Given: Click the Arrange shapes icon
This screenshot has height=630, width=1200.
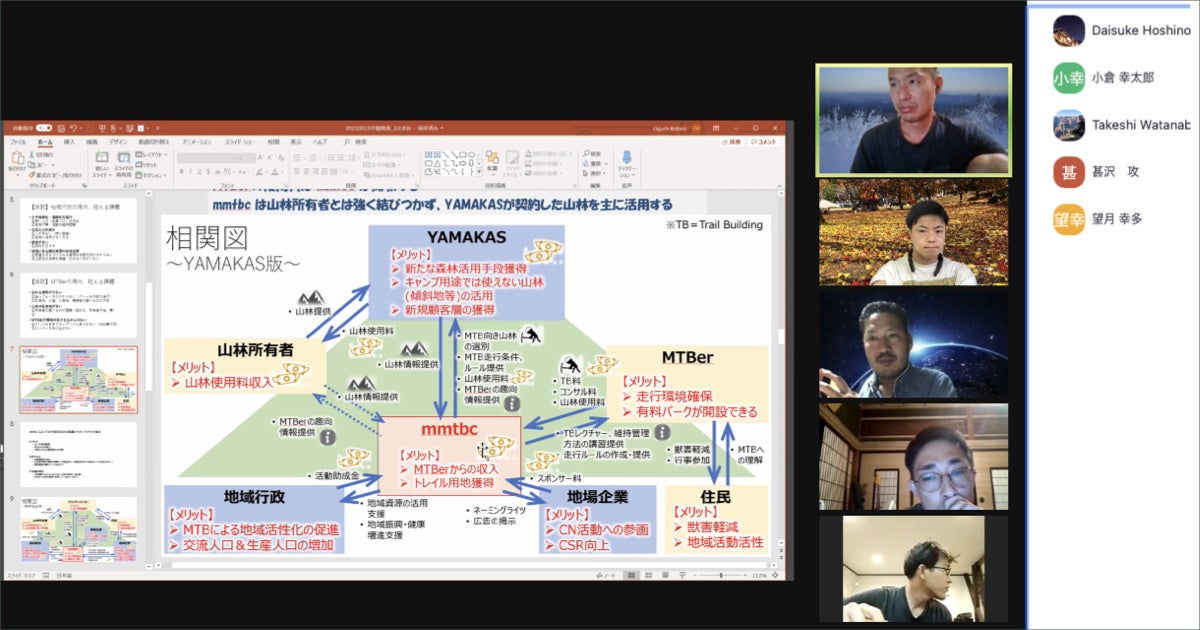Looking at the screenshot, I should click(x=492, y=156).
